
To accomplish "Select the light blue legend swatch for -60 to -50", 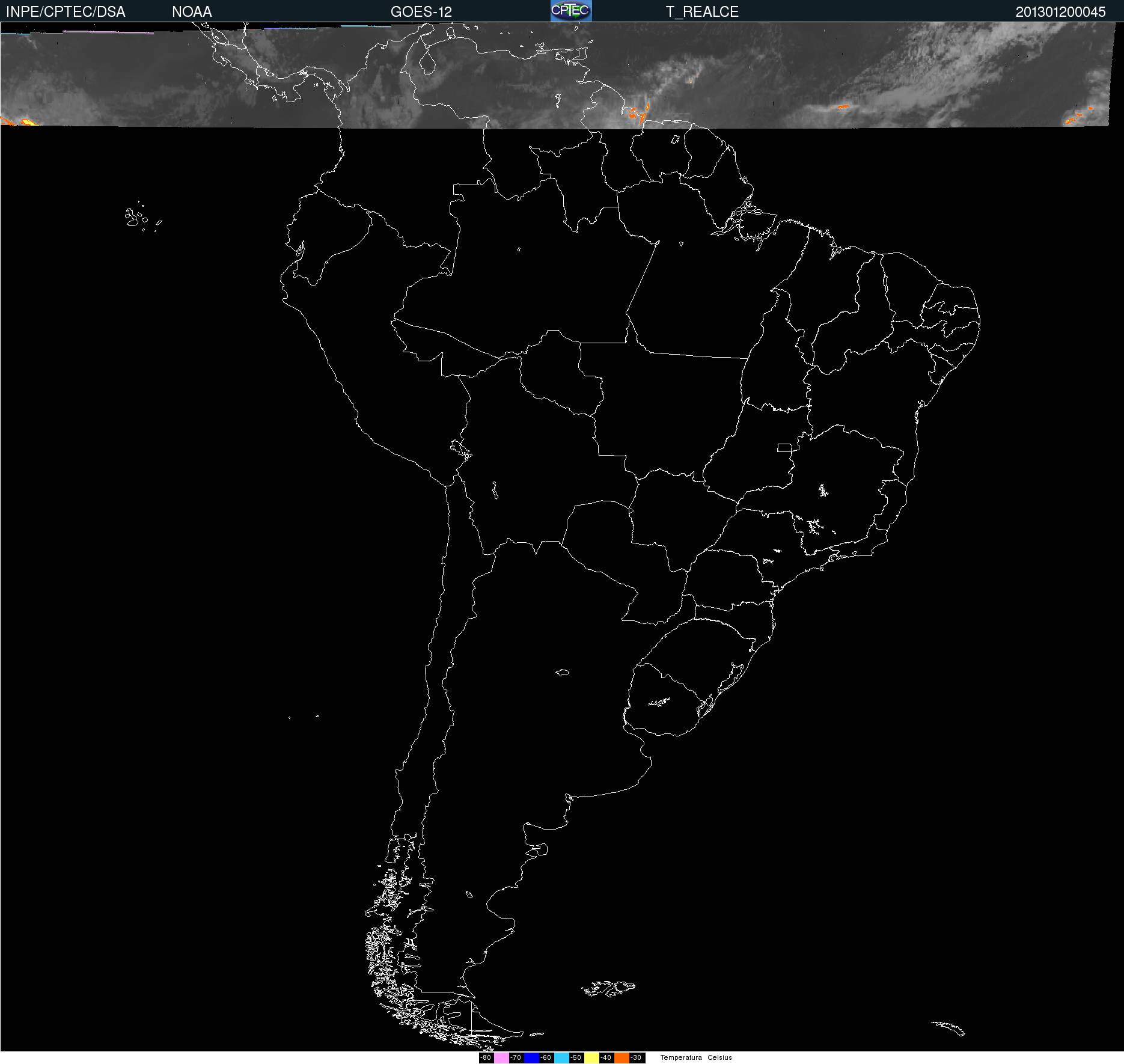I will pyautogui.click(x=561, y=1057).
